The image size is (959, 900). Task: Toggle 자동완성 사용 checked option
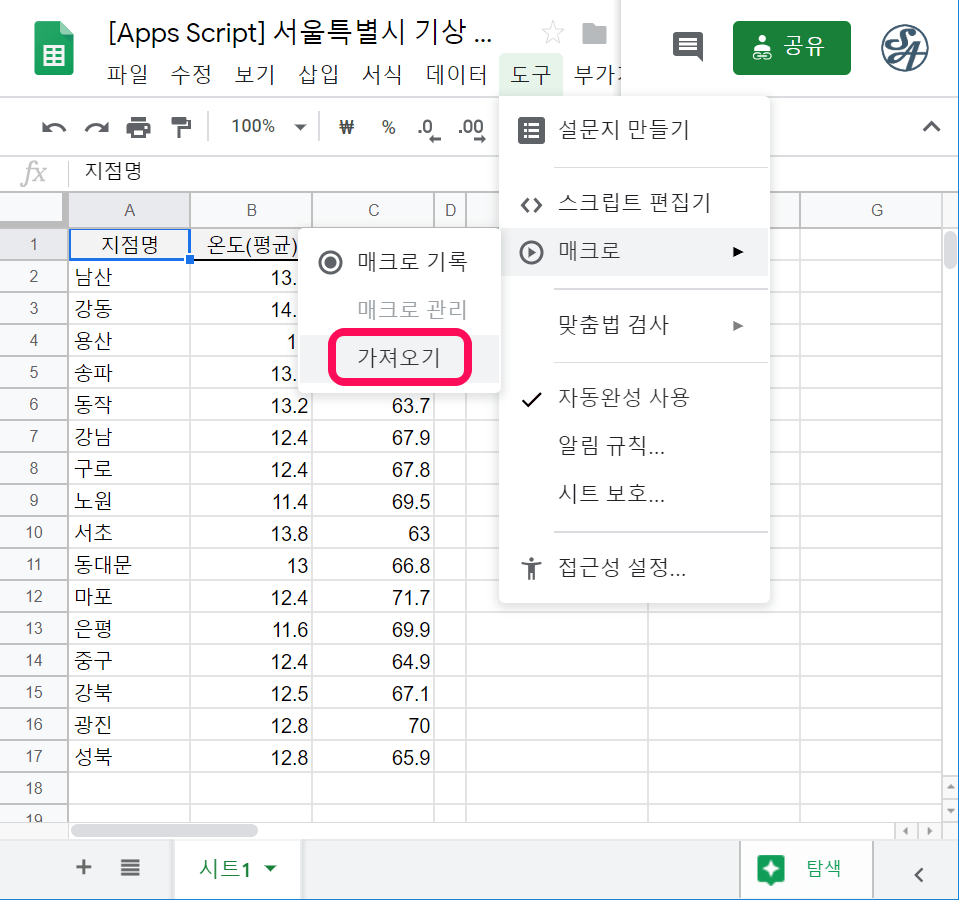click(622, 398)
